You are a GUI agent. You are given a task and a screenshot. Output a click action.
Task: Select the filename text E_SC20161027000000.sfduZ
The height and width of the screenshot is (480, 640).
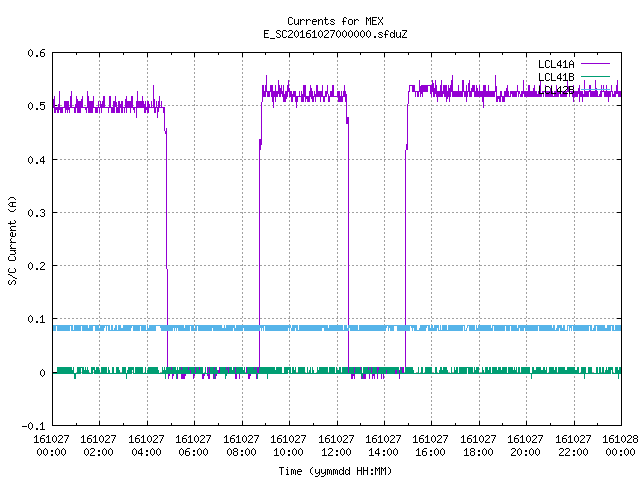pos(335,34)
